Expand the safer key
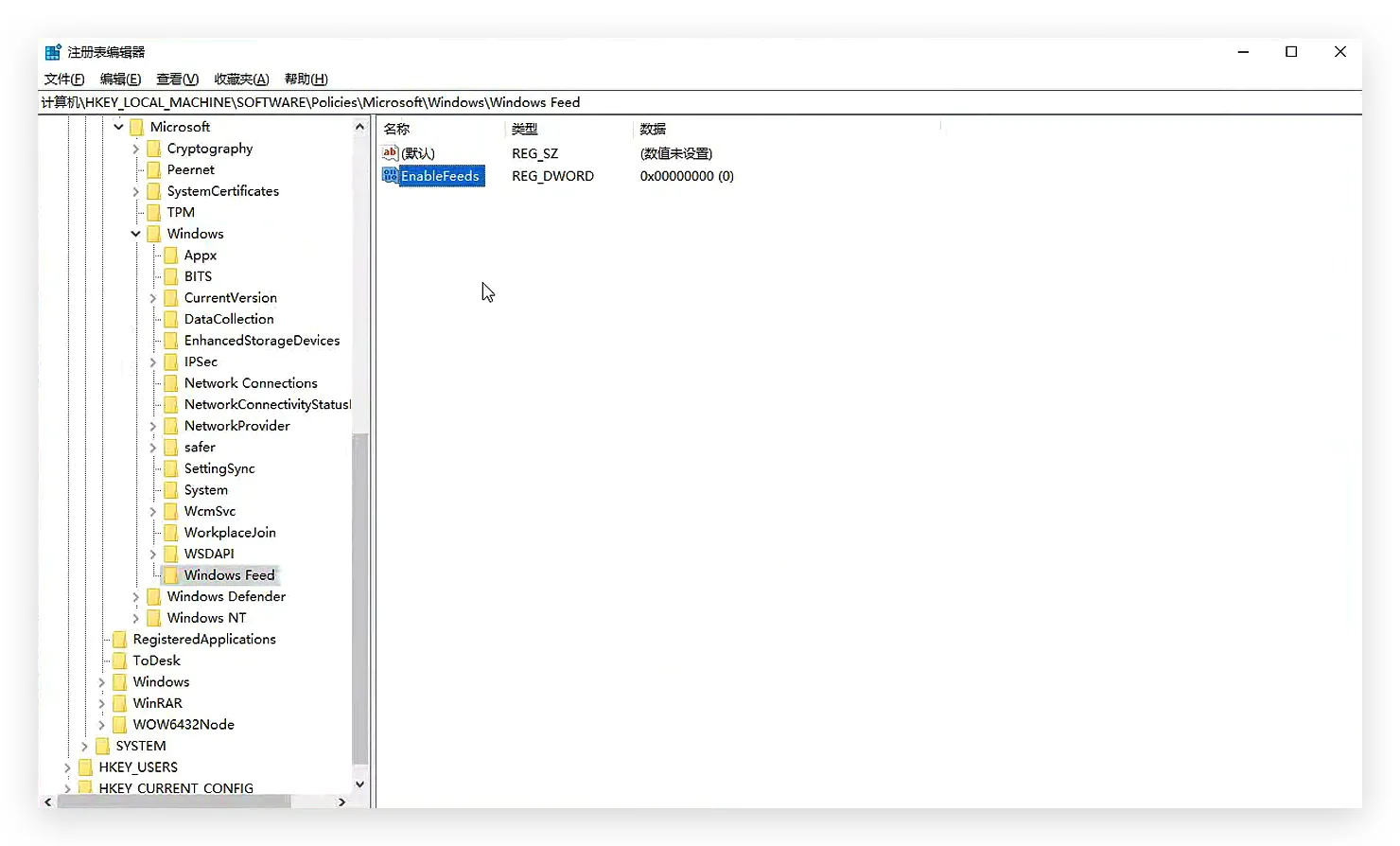Image resolution: width=1400 pixels, height=846 pixels. tap(152, 448)
